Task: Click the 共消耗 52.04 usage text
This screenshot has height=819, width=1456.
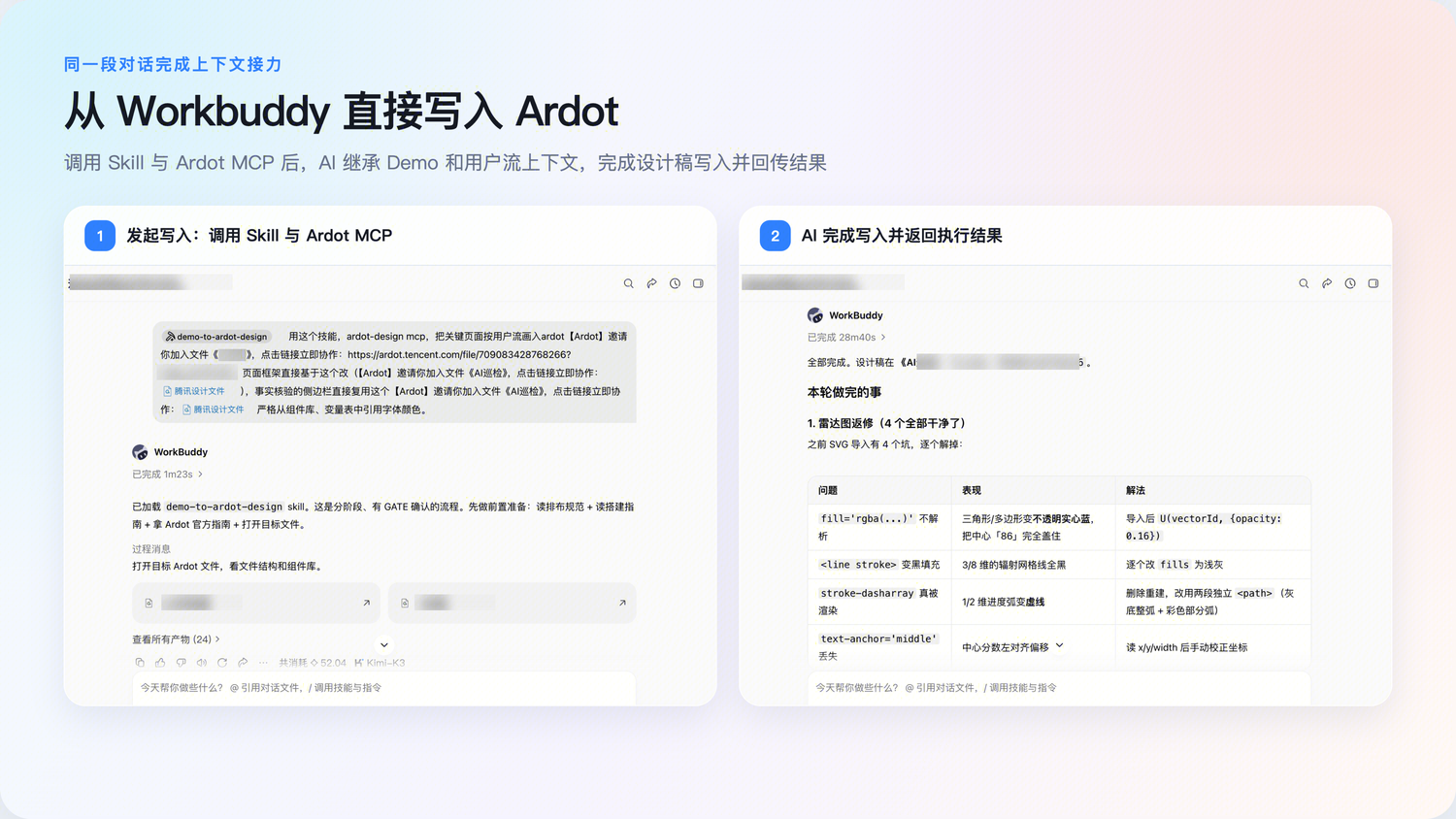Action: pyautogui.click(x=313, y=663)
